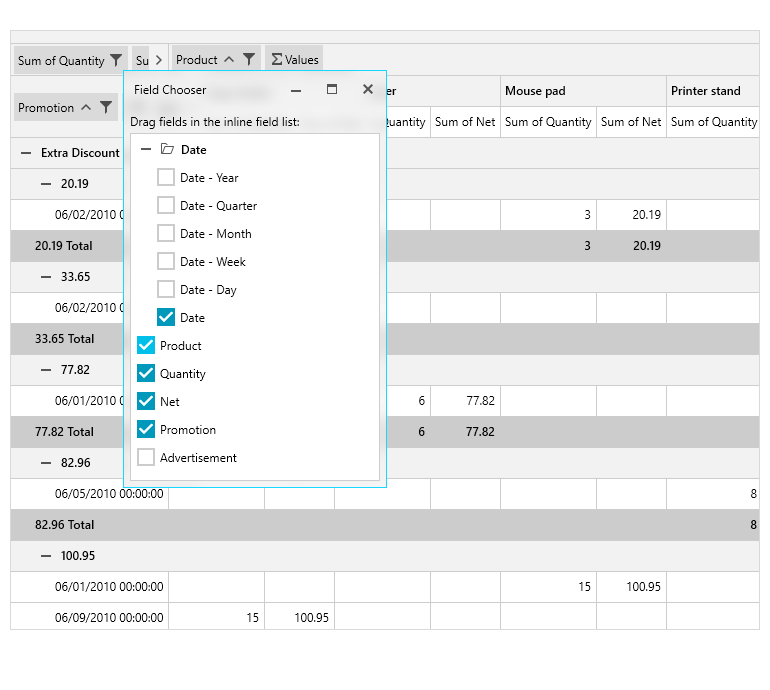Collapse the Date tree node
Image resolution: width=770 pixels, height=690 pixels.
point(146,150)
